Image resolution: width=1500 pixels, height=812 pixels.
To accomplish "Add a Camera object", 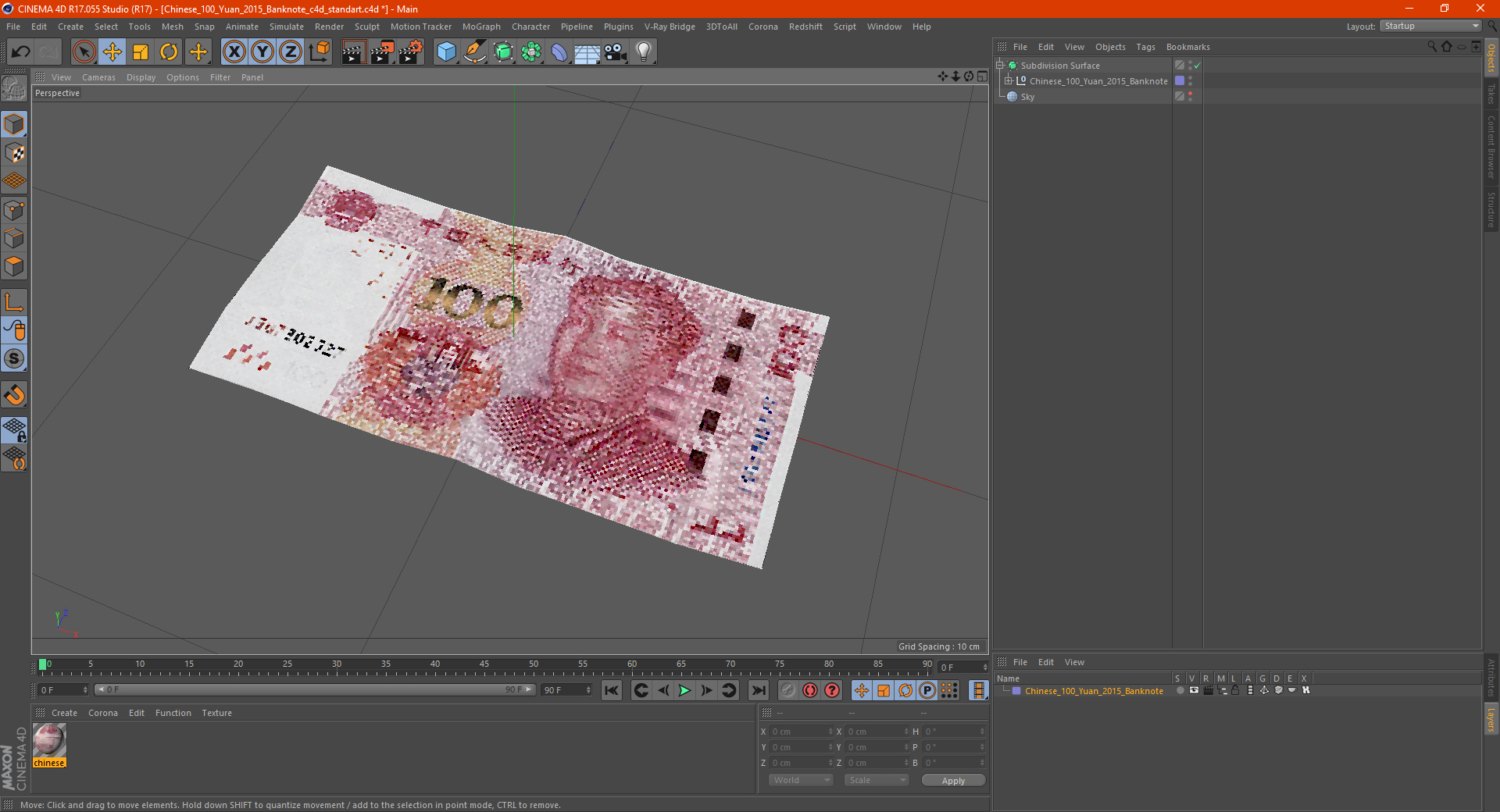I will (616, 52).
